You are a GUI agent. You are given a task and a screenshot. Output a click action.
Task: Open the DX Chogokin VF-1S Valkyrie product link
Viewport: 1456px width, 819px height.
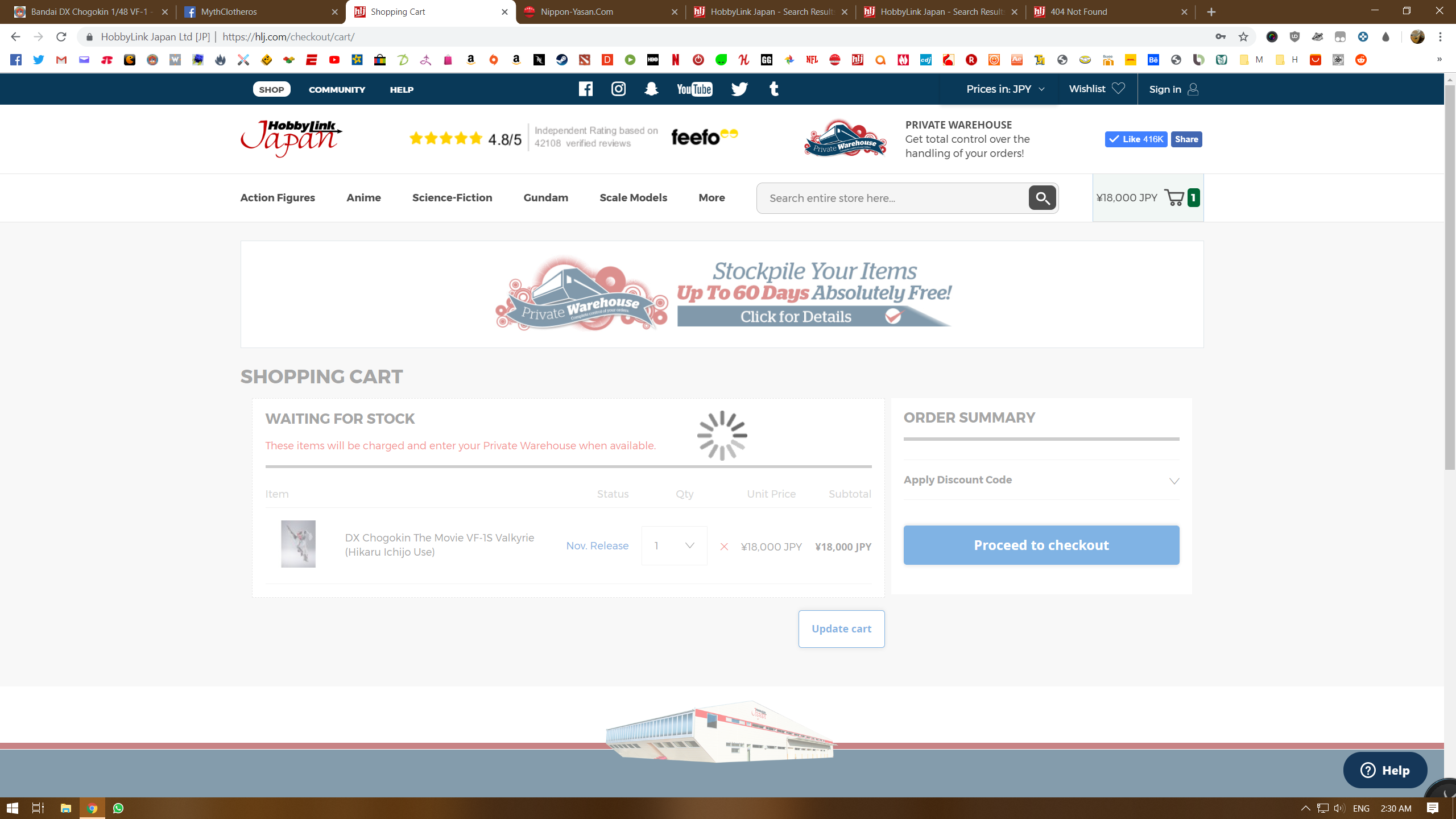[x=440, y=545]
